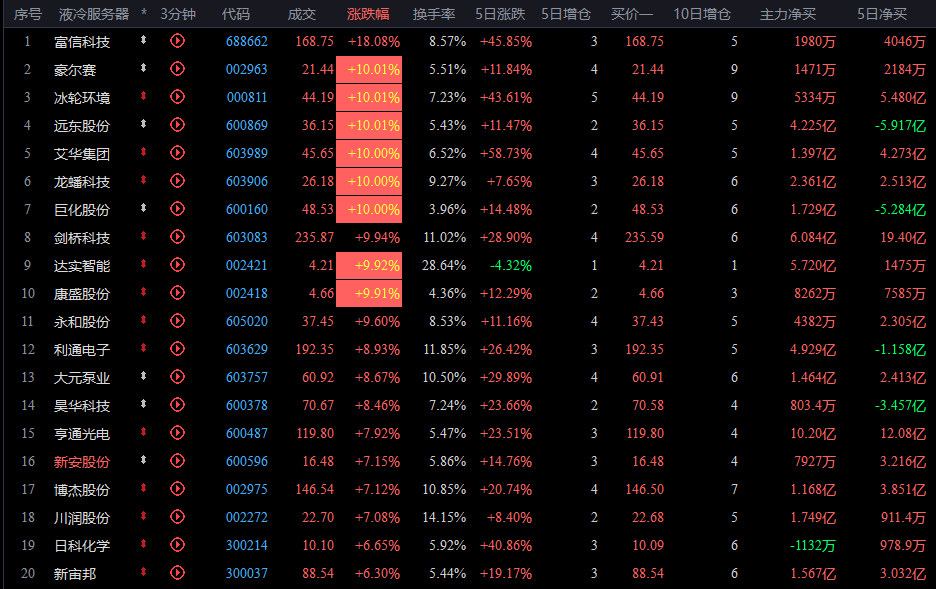Open stock code 002963
Screen dimensions: 936x589
(247, 70)
